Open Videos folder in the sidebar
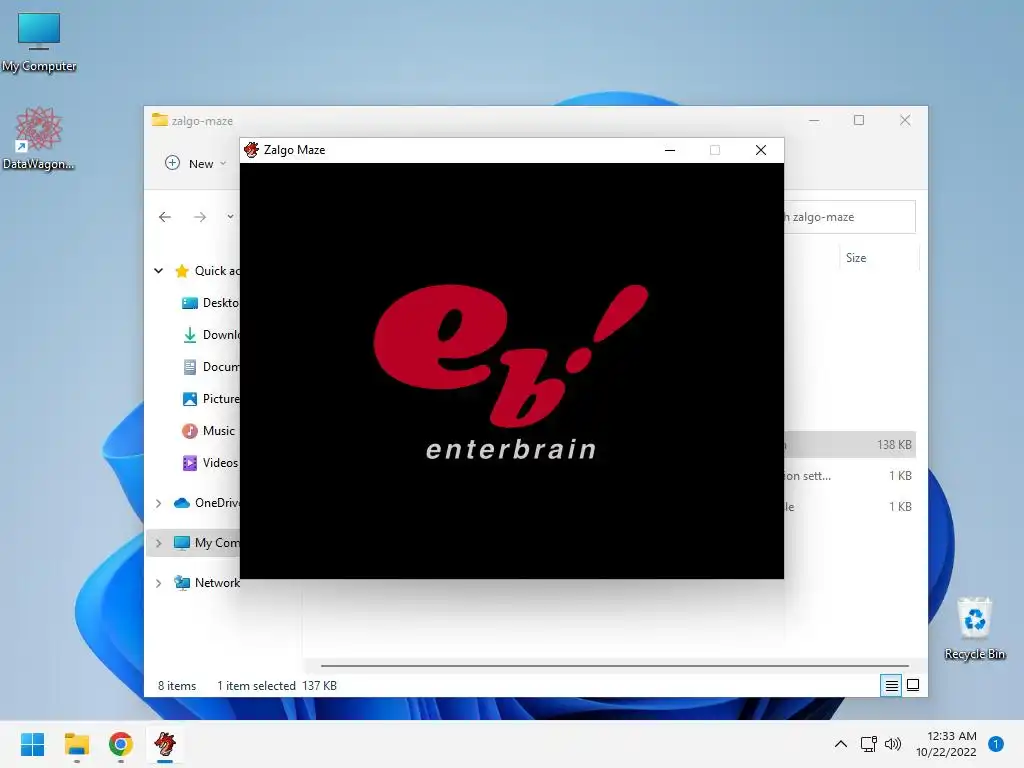Viewport: 1024px width, 768px height. tap(210, 462)
